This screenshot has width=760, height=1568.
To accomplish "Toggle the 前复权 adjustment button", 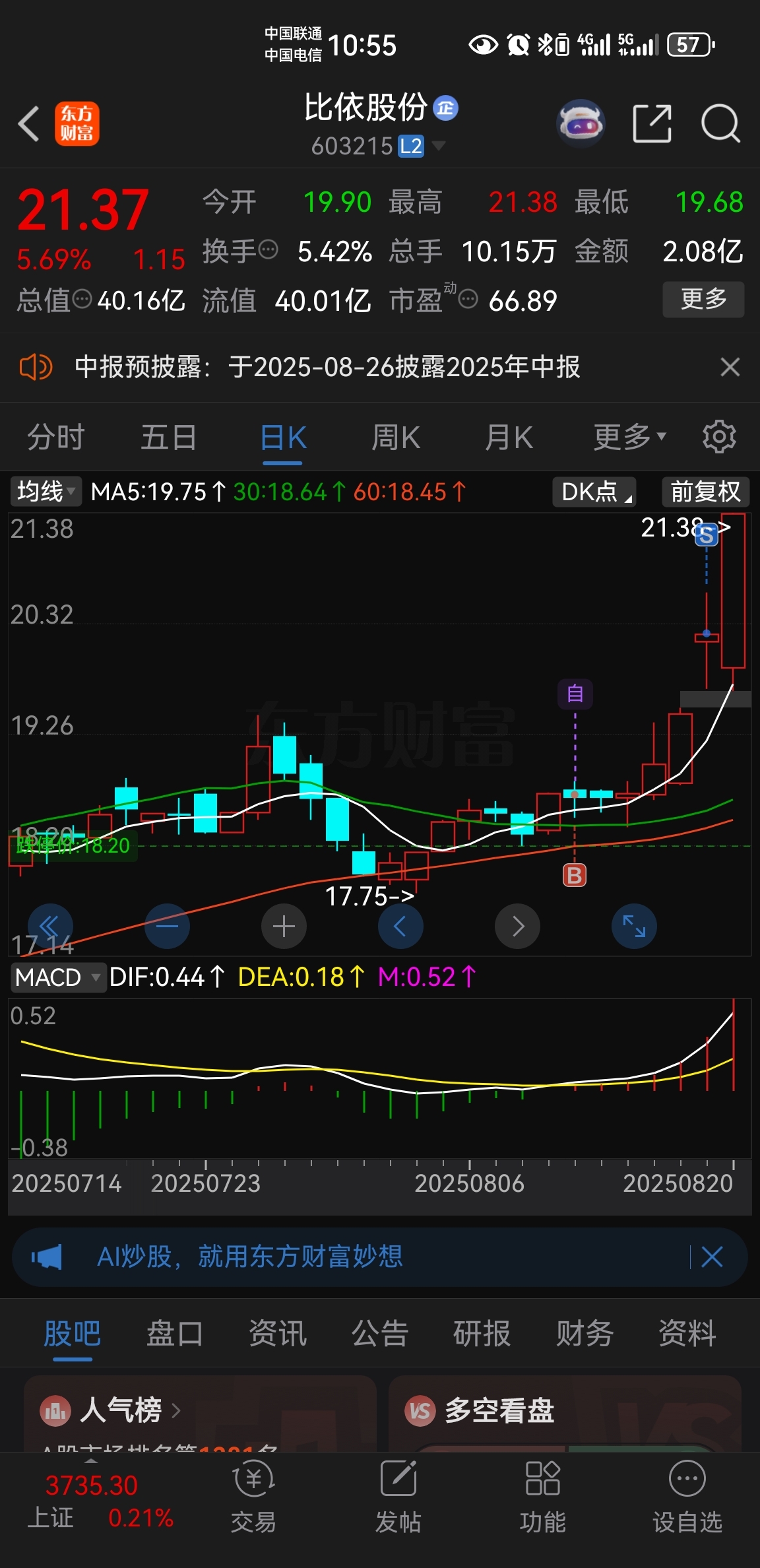I will click(706, 492).
